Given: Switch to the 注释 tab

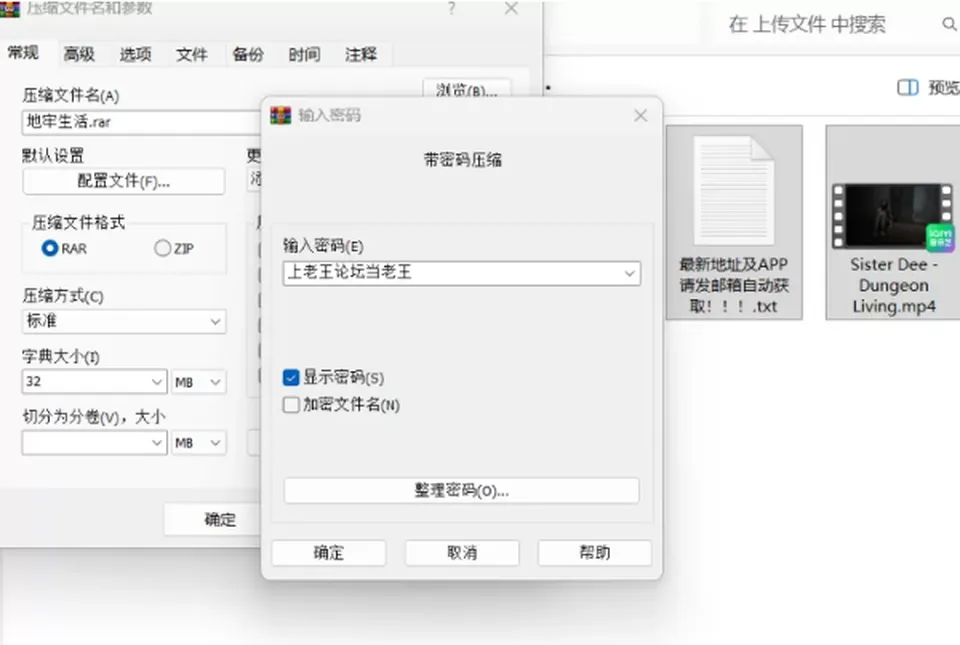Looking at the screenshot, I should [x=361, y=54].
